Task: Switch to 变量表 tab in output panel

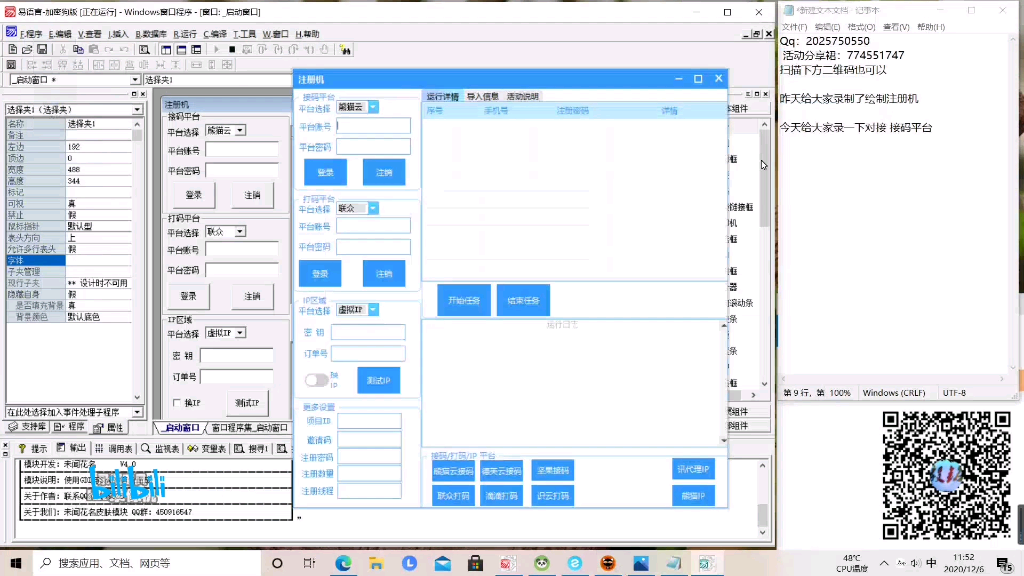Action: (207, 449)
